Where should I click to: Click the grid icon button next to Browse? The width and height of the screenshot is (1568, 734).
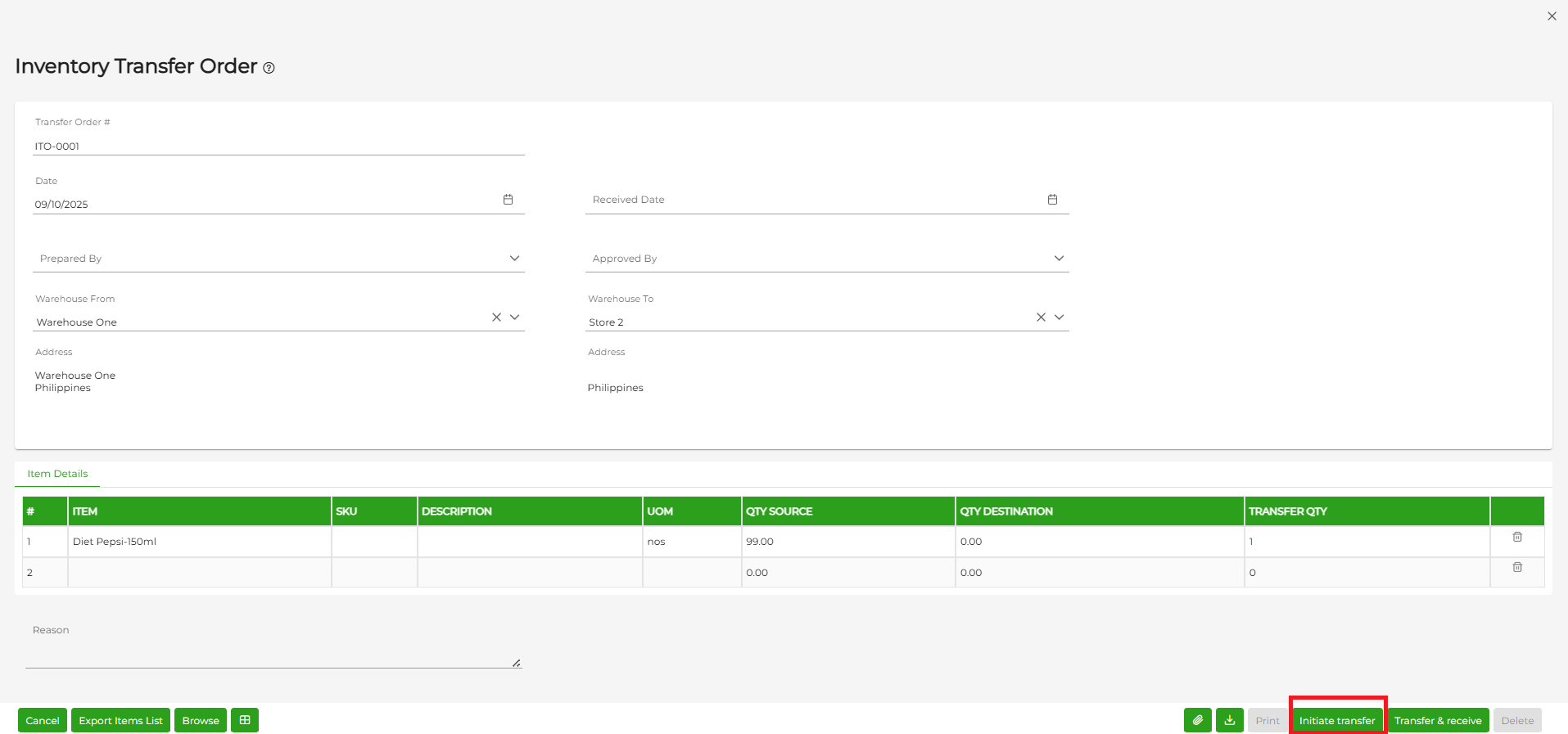click(x=245, y=720)
